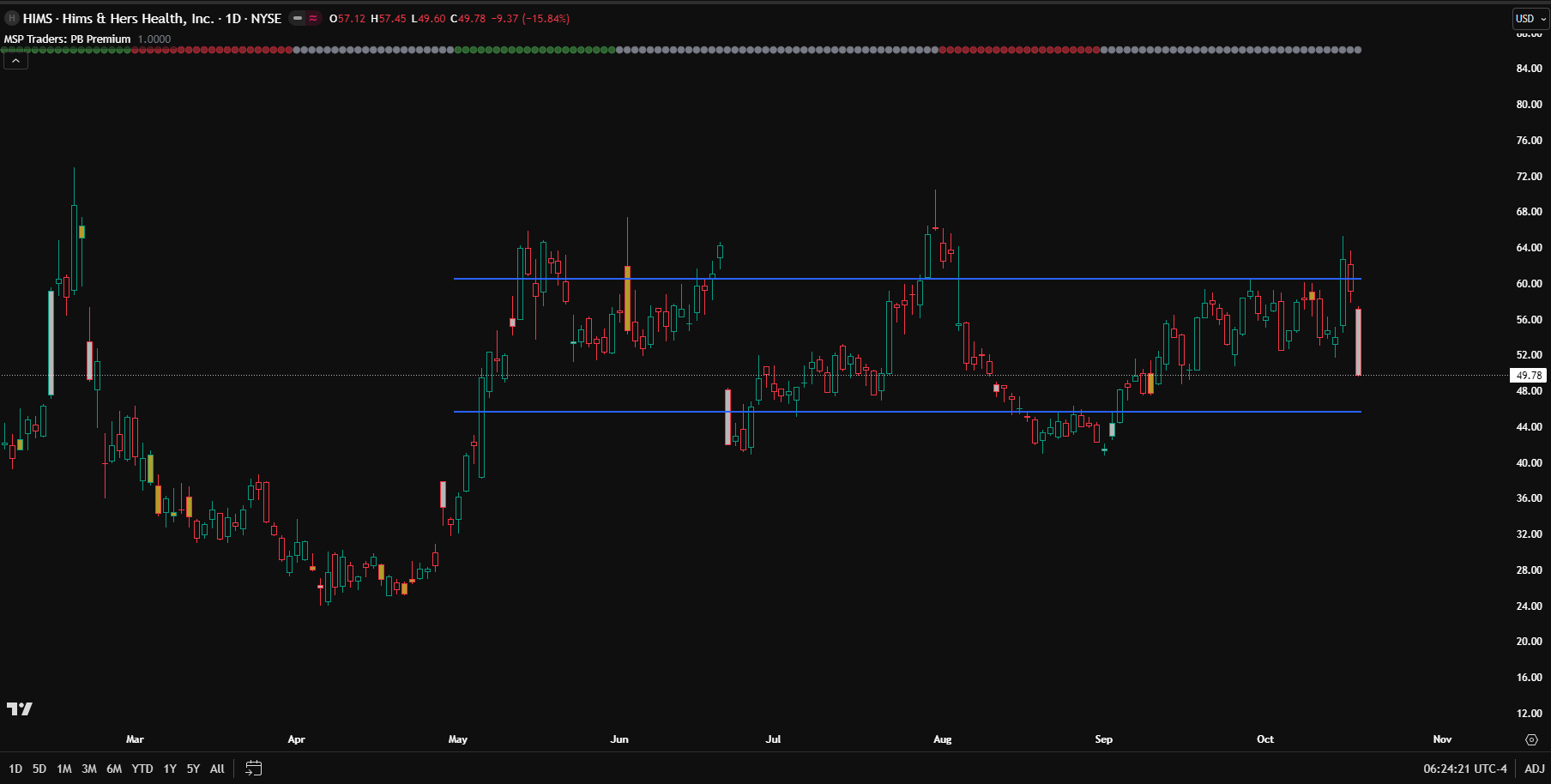This screenshot has height=784, width=1551.
Task: Click the 49.78 current price label
Action: (x=1528, y=375)
